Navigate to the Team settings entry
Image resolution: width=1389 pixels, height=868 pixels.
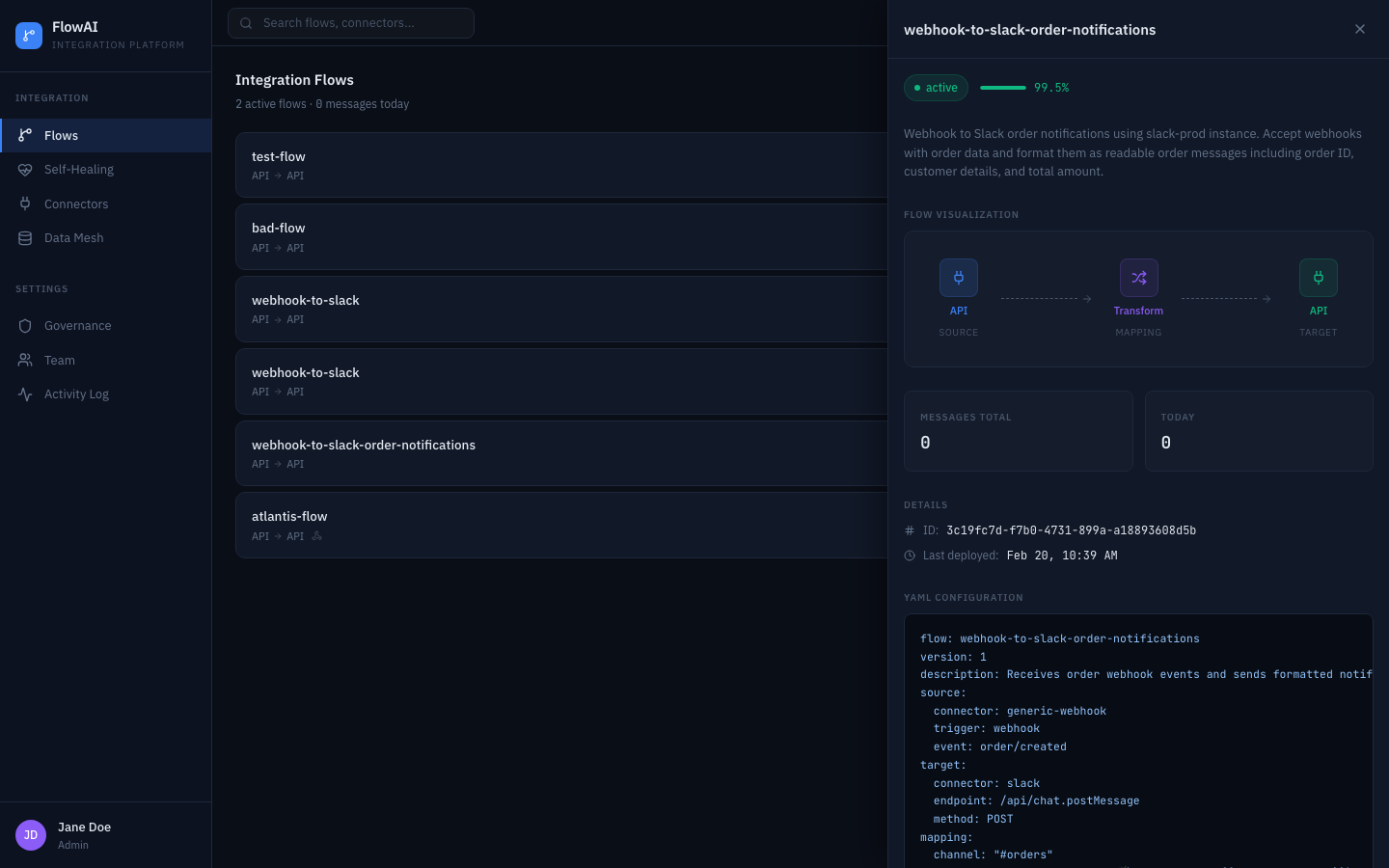[59, 360]
